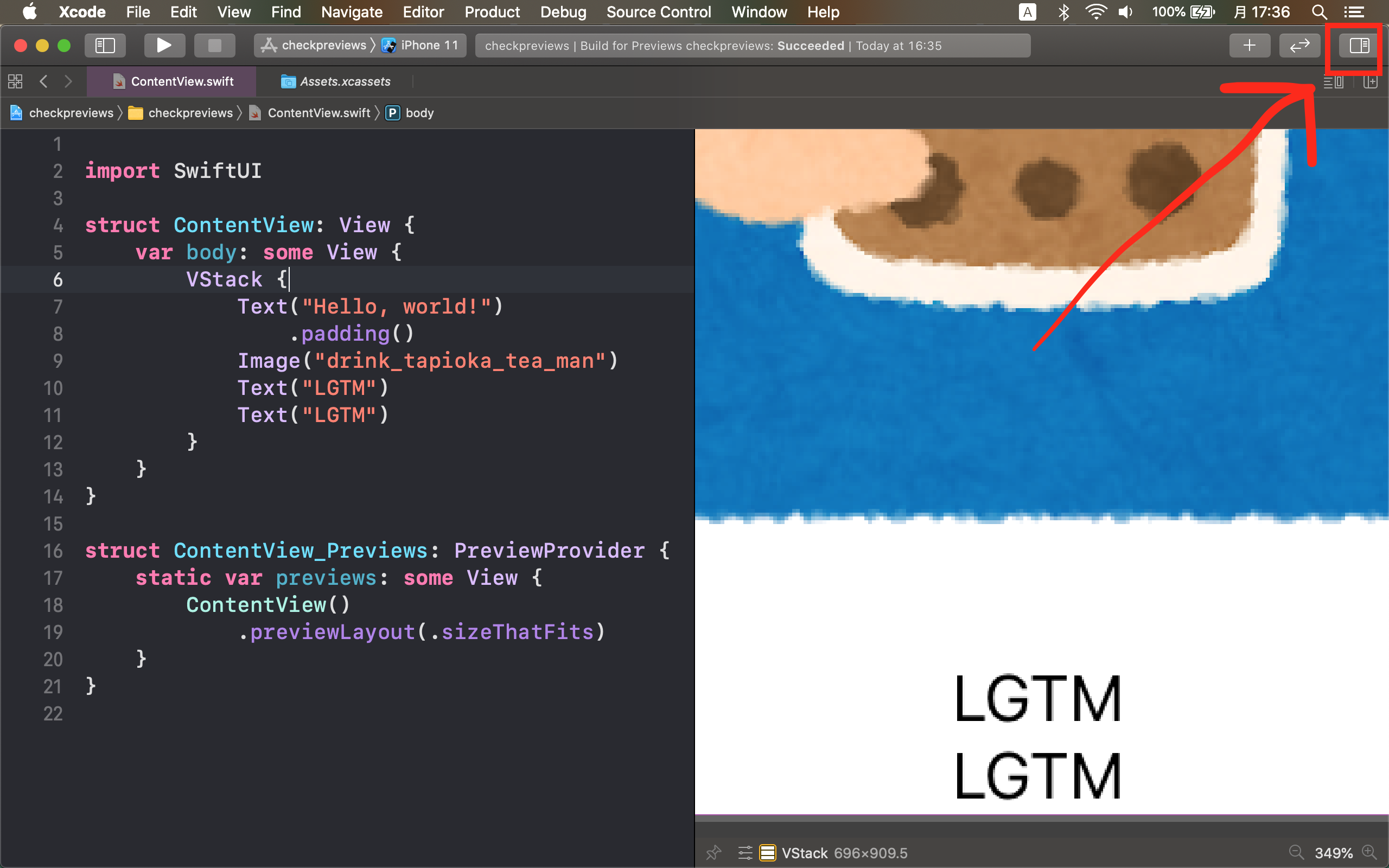The image size is (1389, 868).
Task: Click the Run play button
Action: 164,46
